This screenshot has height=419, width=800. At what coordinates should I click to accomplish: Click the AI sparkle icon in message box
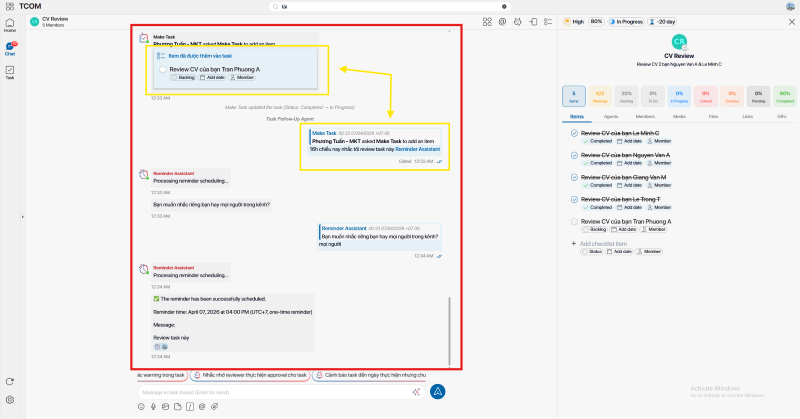tap(416, 392)
